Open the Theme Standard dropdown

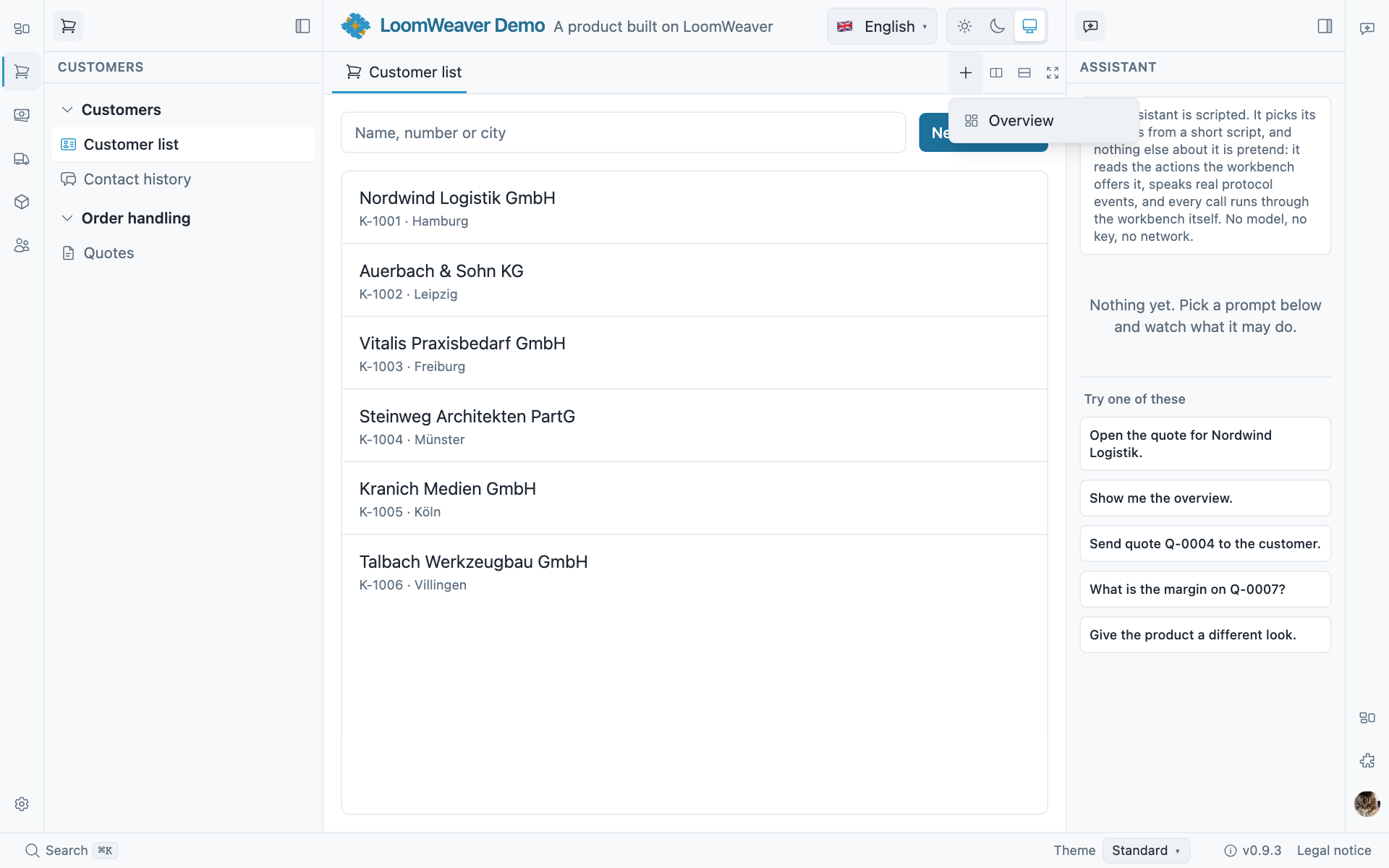coord(1146,850)
